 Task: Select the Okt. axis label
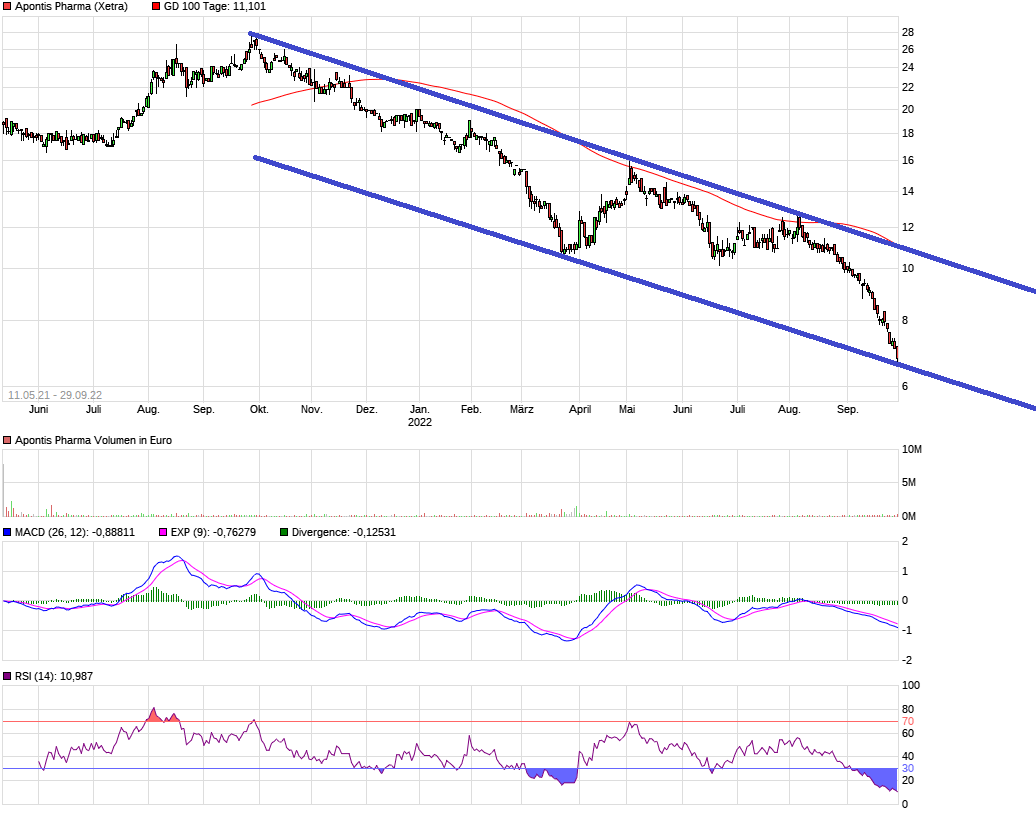click(258, 409)
